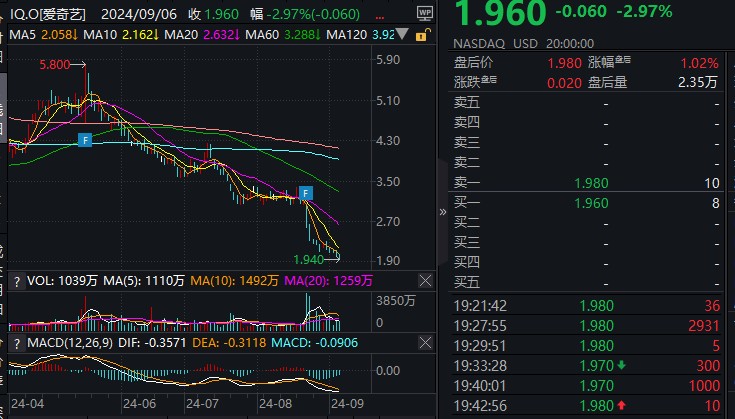
Task: Click the 涨幅 after-hours value 1.02%
Action: [x=699, y=63]
